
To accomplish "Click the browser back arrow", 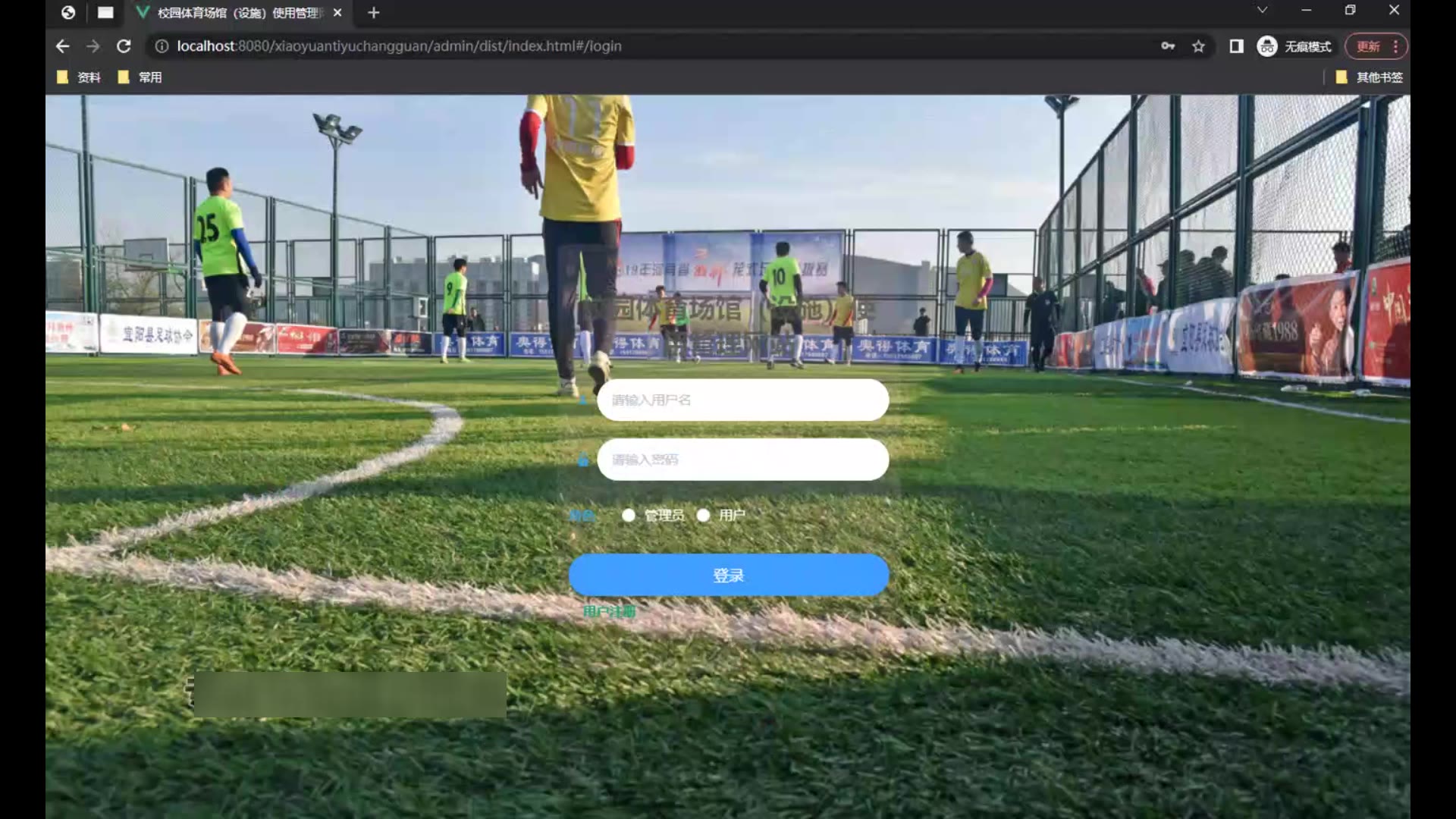I will [63, 46].
